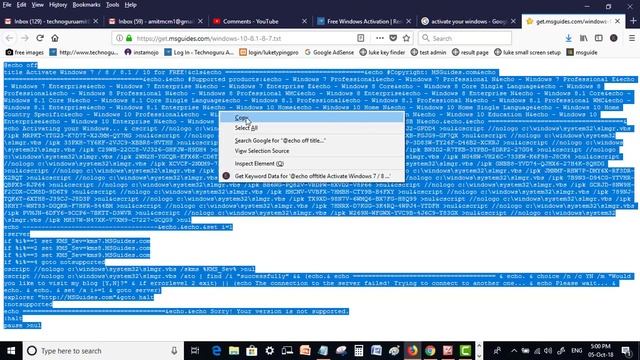Choose Get Keyword Data for selection
640x360 pixels.
click(312, 176)
